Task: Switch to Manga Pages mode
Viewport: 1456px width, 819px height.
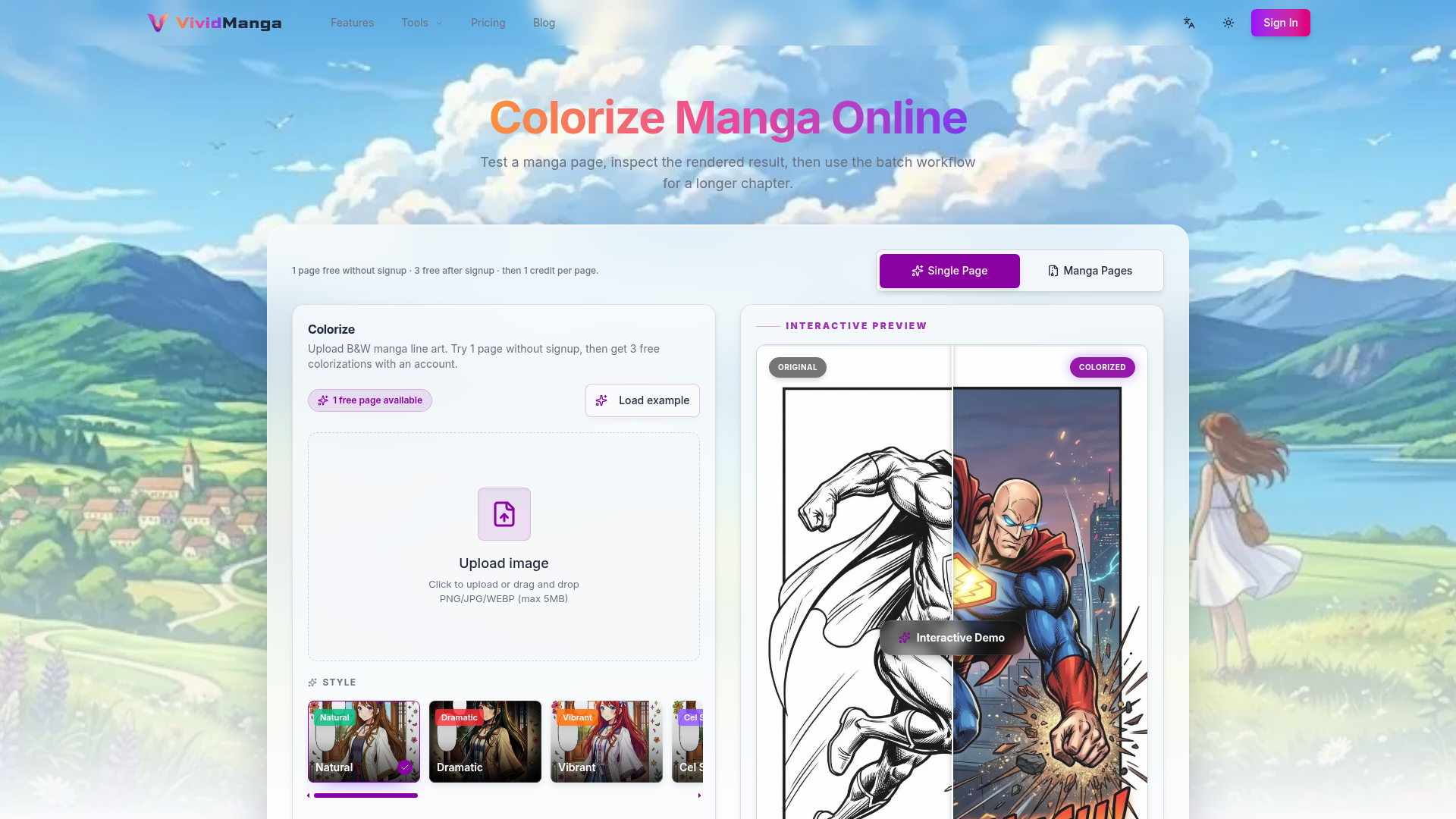Action: 1090,271
